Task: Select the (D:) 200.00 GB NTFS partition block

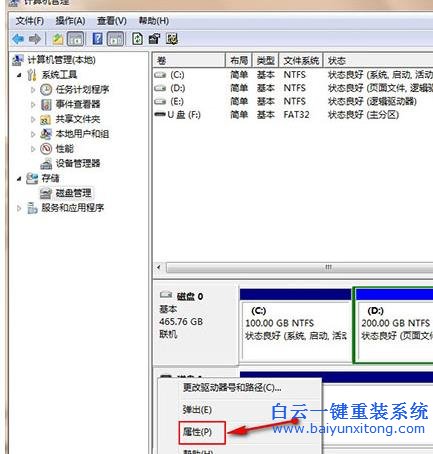Action: [393, 325]
